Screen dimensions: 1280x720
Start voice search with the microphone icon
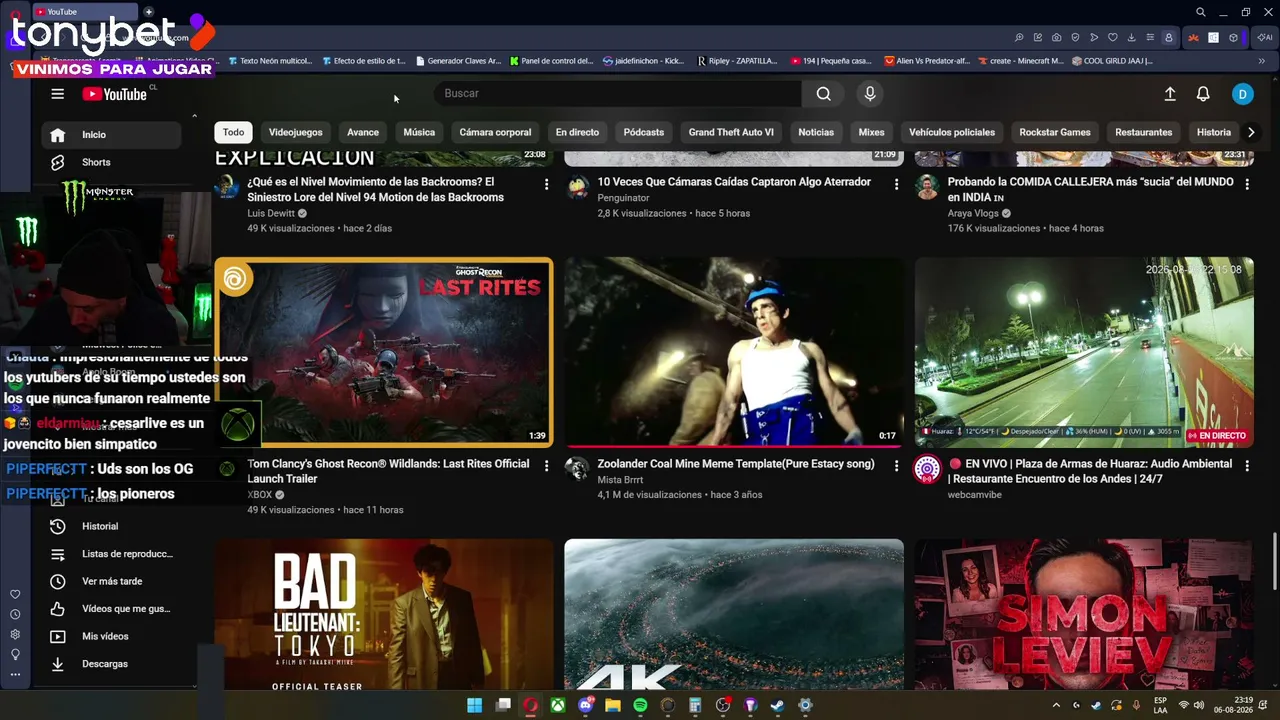(870, 94)
